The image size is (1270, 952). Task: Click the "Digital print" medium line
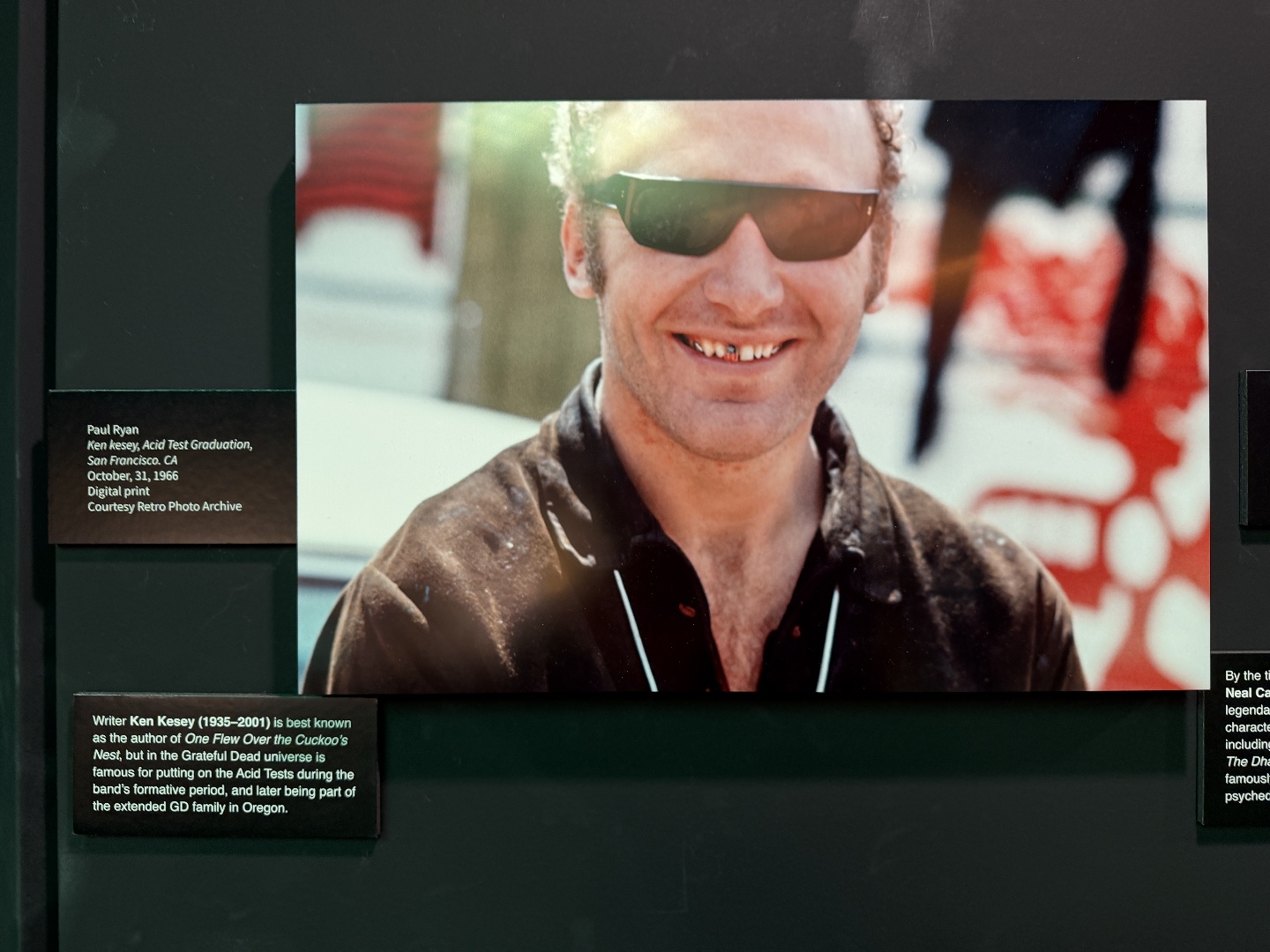coord(118,491)
